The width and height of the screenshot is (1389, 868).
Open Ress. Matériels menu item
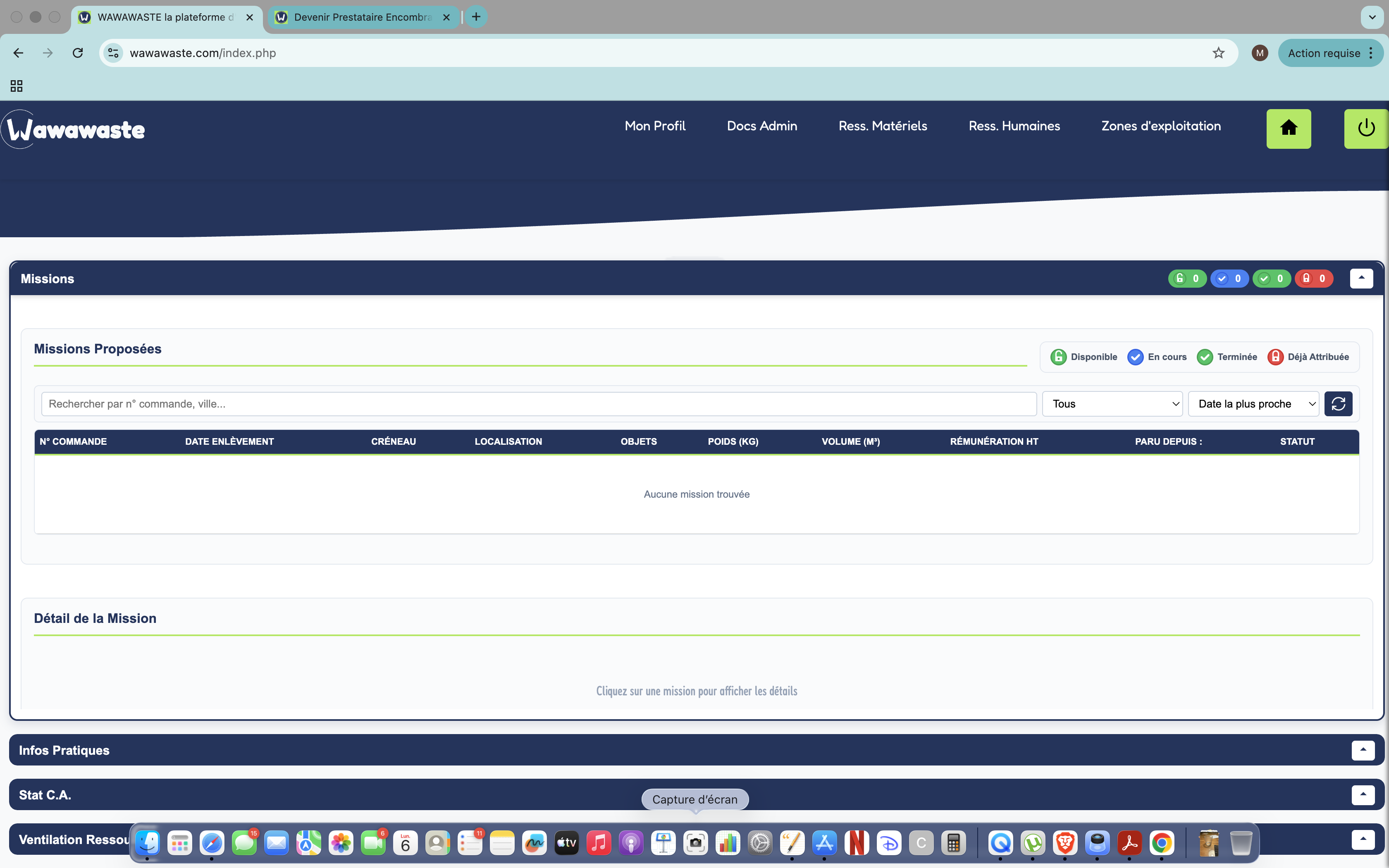883,126
